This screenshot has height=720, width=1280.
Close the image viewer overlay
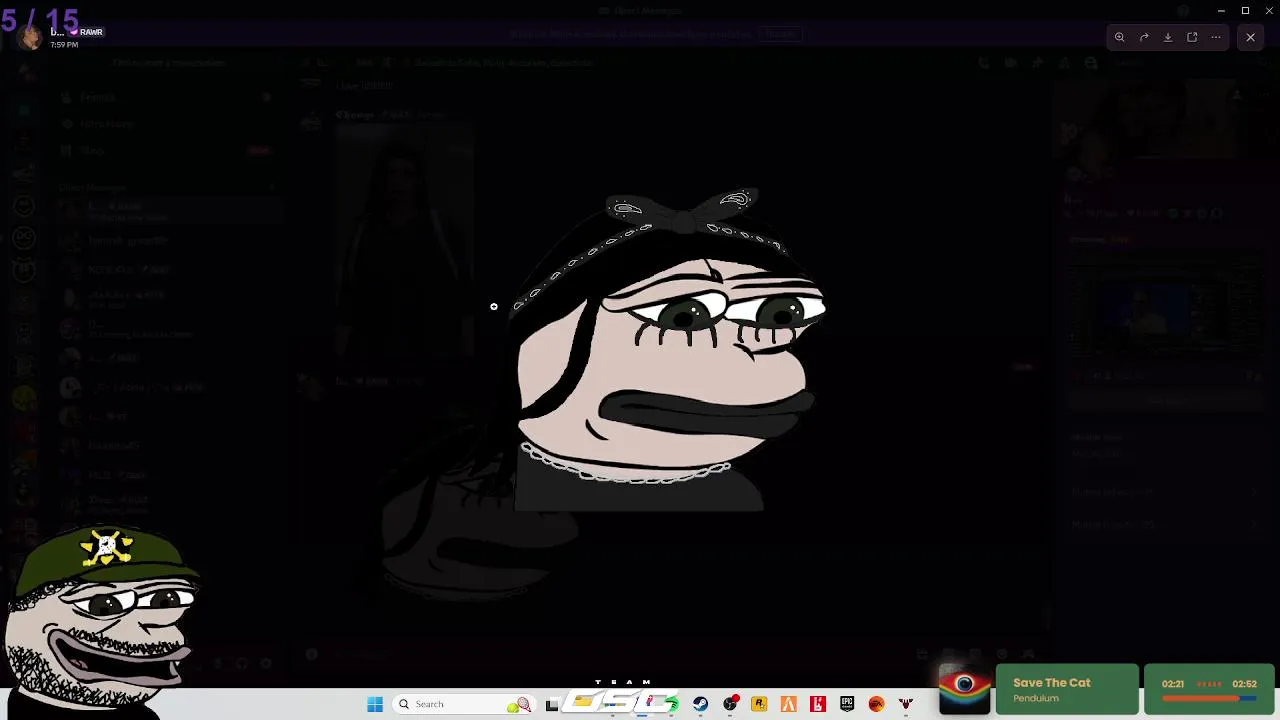coord(1250,37)
